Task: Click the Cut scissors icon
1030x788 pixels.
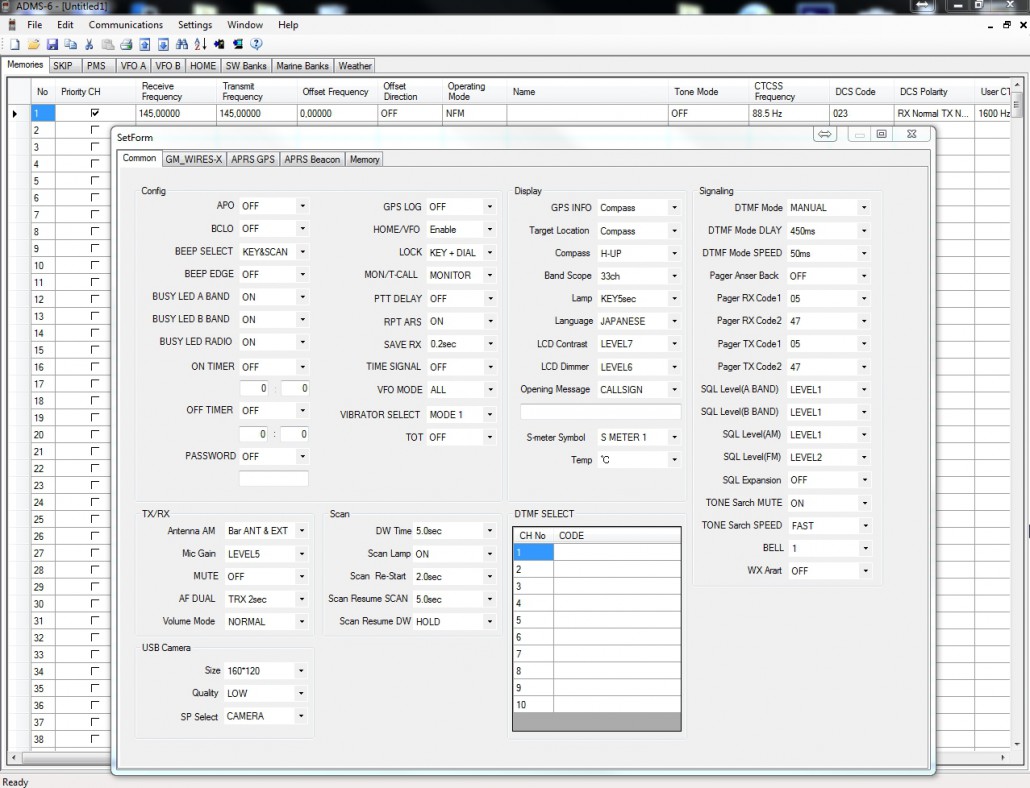Action: (89, 44)
